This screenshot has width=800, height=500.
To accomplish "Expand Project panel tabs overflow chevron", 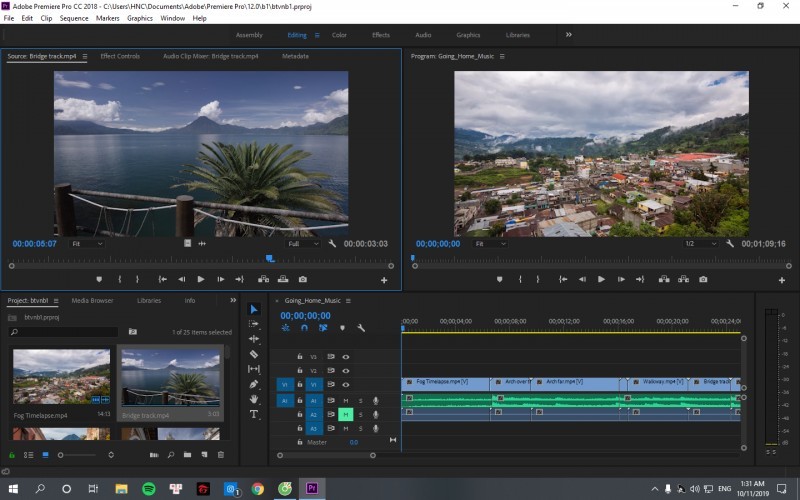I will tap(233, 300).
